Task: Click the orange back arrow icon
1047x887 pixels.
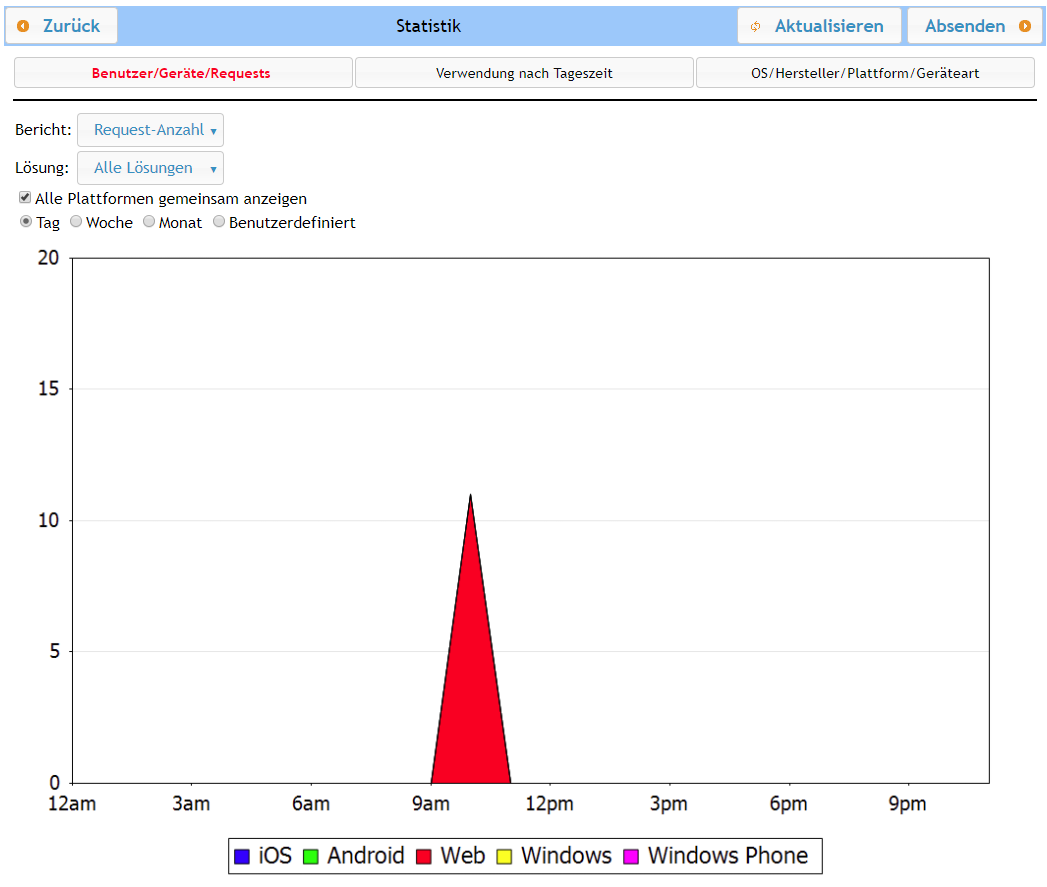Action: coord(23,26)
